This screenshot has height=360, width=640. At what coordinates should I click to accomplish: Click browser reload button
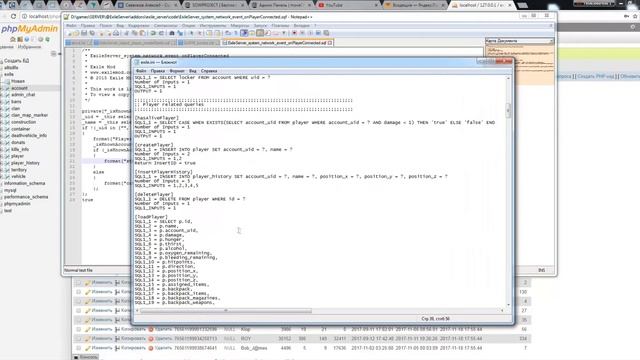tap(13, 16)
